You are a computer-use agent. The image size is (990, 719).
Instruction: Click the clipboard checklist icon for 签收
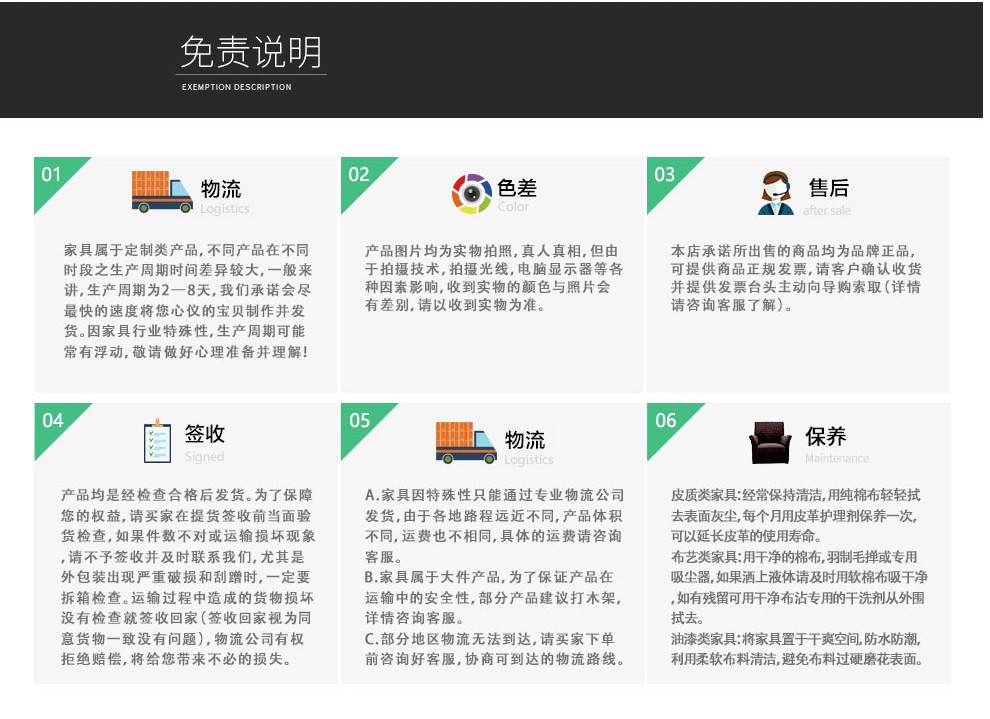157,441
